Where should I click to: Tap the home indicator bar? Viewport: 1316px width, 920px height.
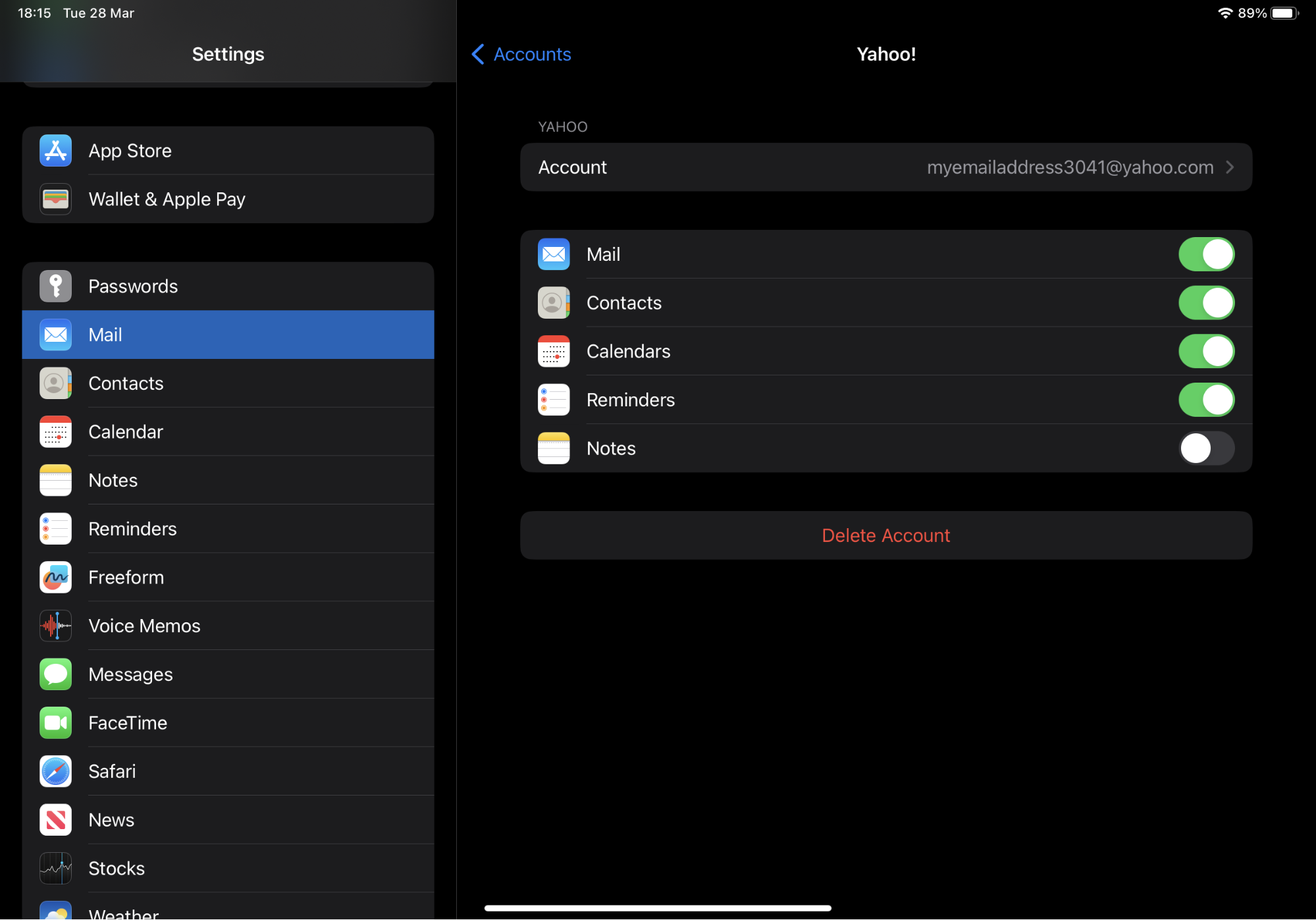click(x=658, y=908)
